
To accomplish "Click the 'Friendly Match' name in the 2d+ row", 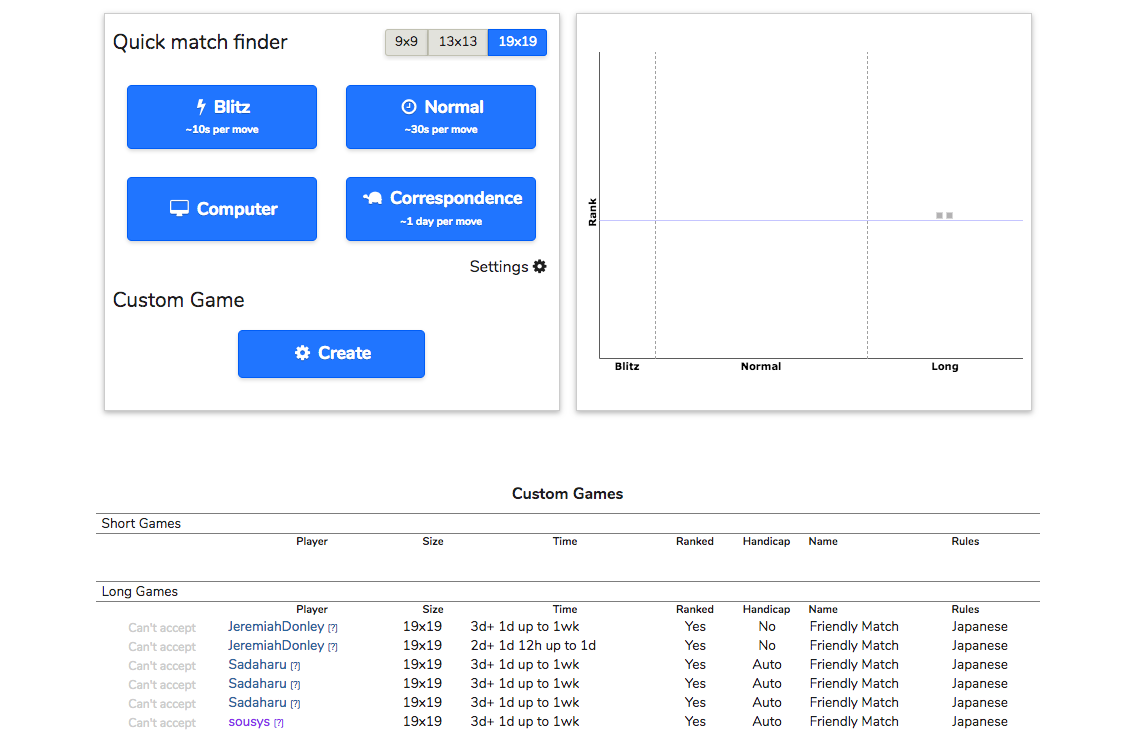I will (854, 645).
